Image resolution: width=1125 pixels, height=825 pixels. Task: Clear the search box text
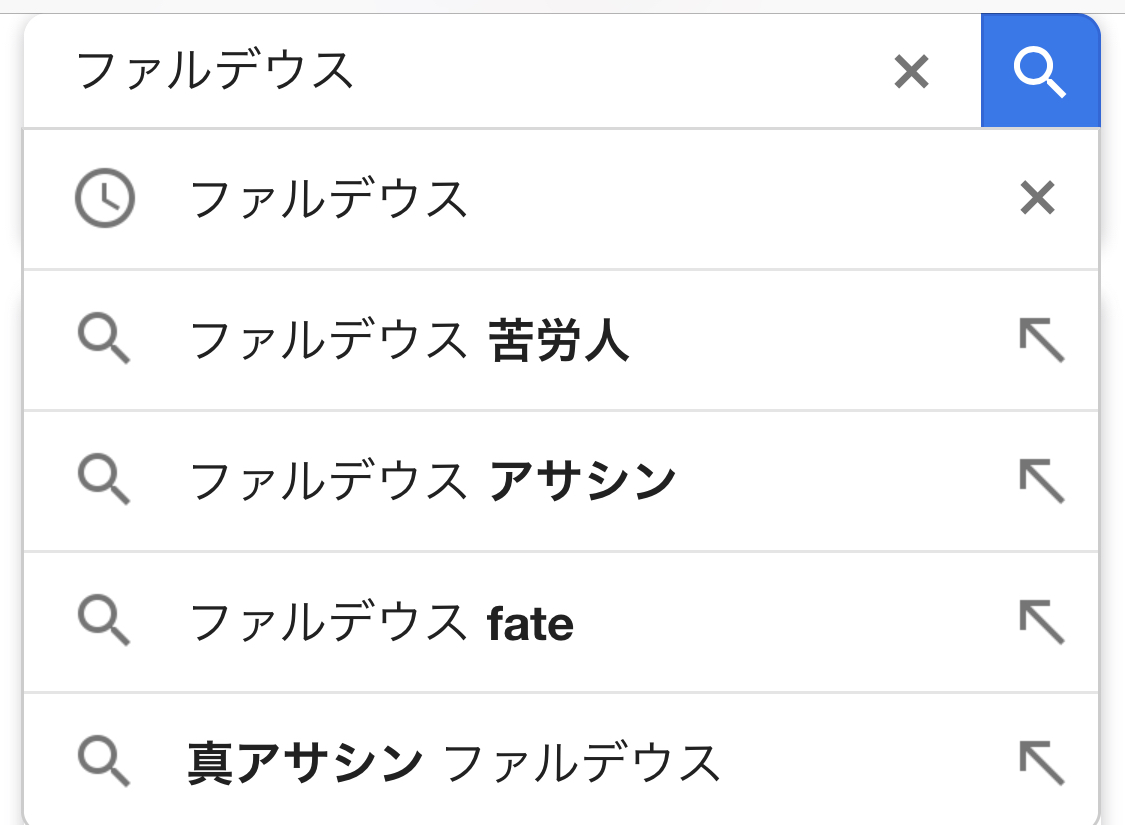[911, 71]
